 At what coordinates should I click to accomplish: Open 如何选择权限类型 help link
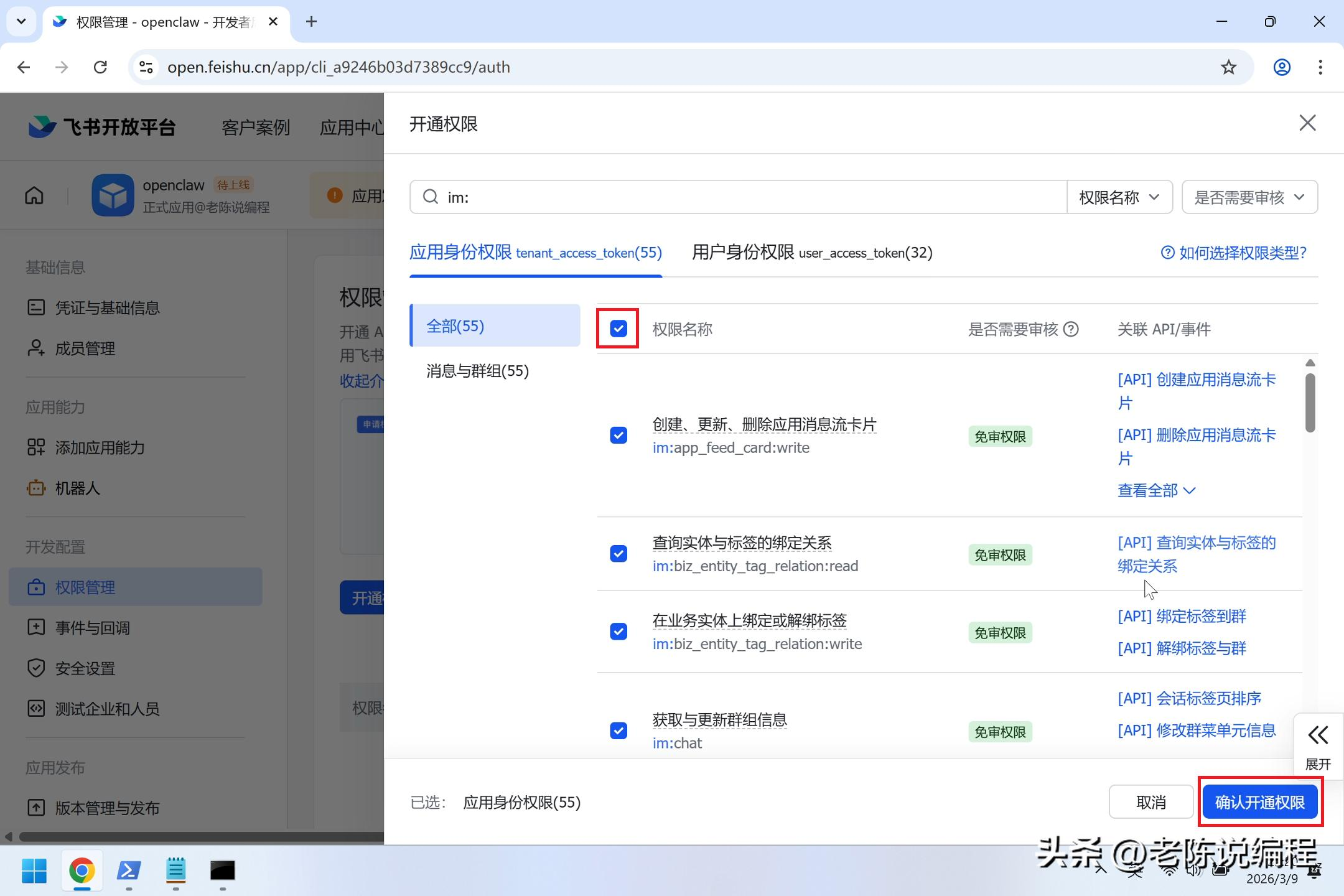tap(1234, 253)
